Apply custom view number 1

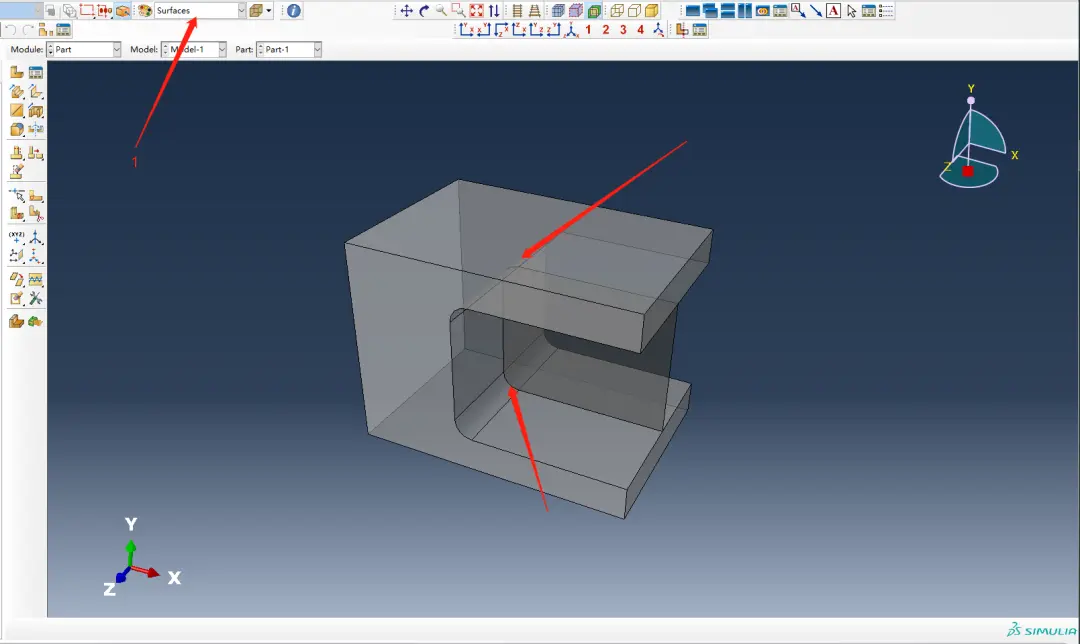point(588,30)
